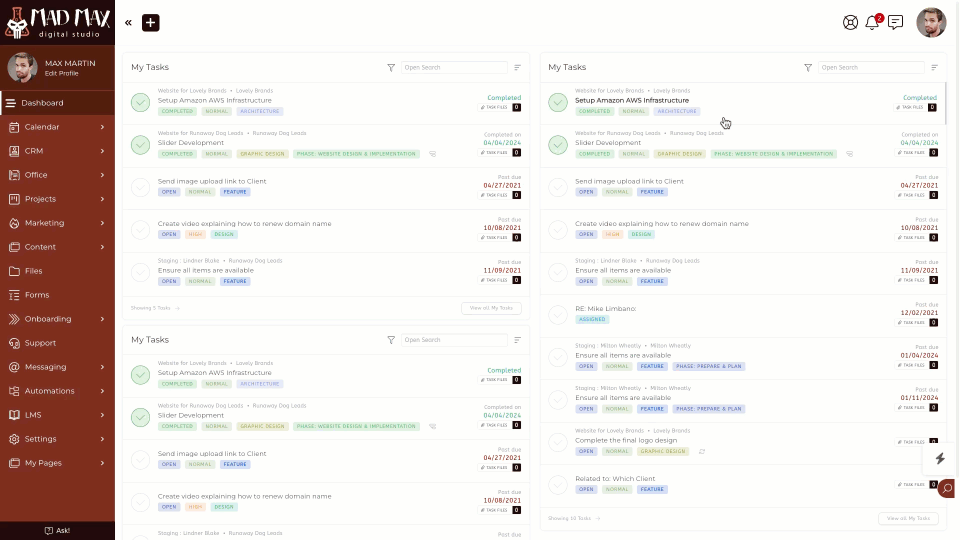This screenshot has height=540, width=960.
Task: Expand the Projects sidebar section
Action: [102, 199]
